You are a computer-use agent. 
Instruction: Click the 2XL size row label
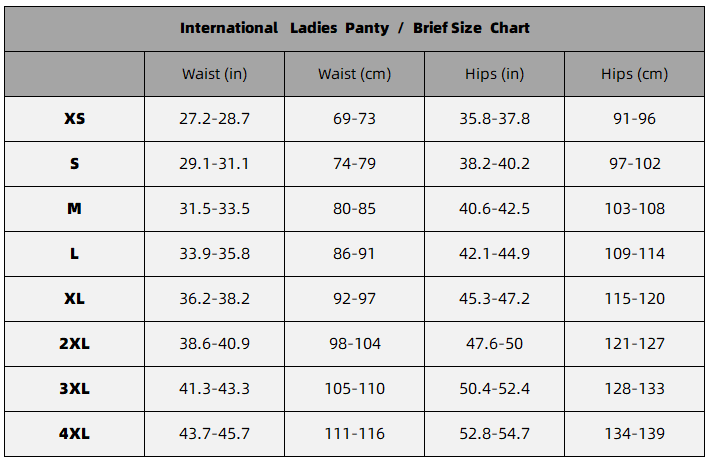click(75, 343)
